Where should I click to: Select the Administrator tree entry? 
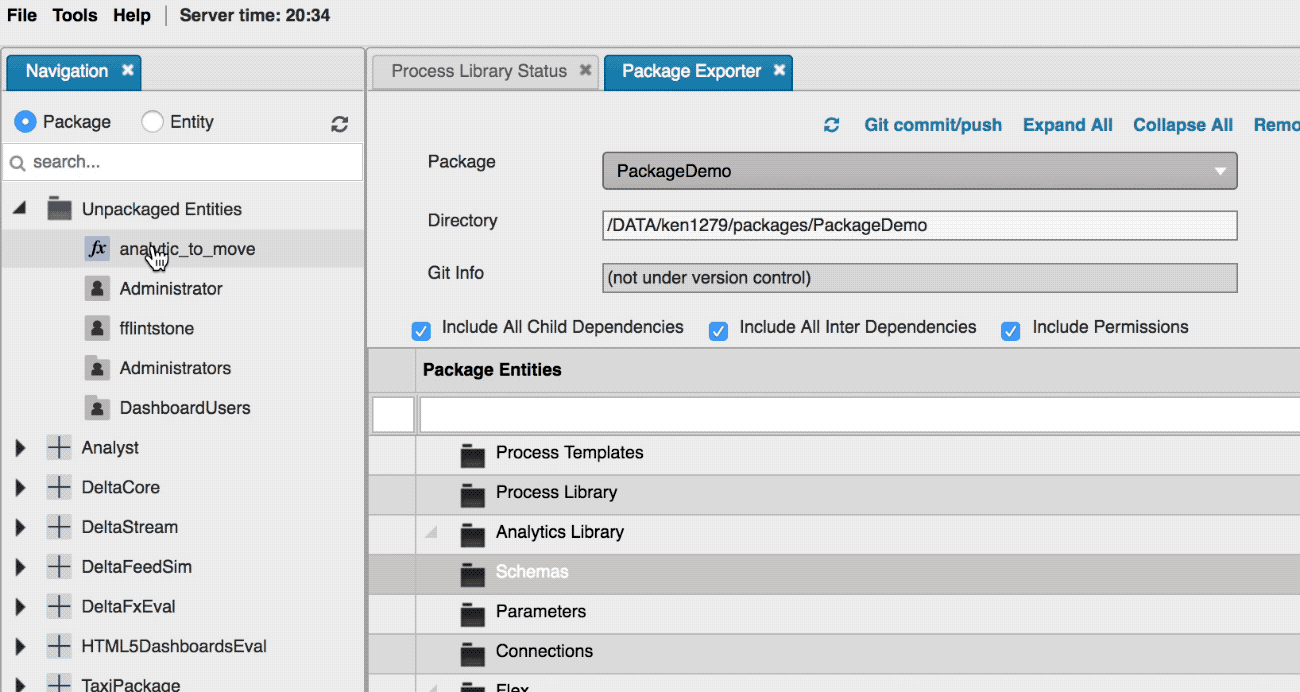(171, 289)
